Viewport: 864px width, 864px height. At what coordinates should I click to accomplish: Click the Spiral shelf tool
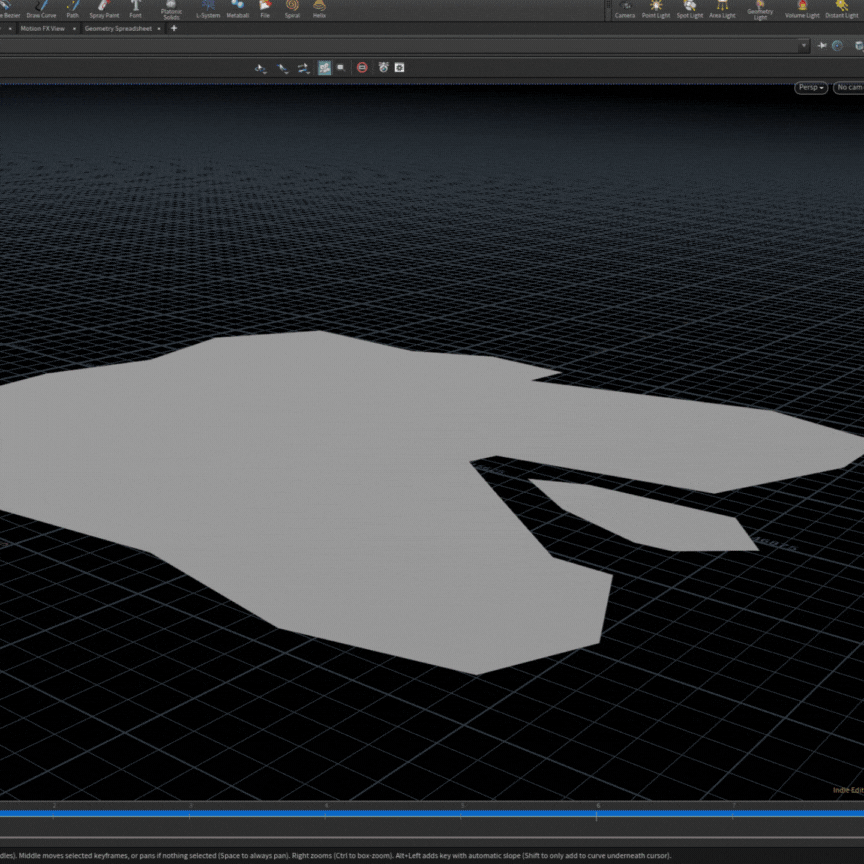292,9
